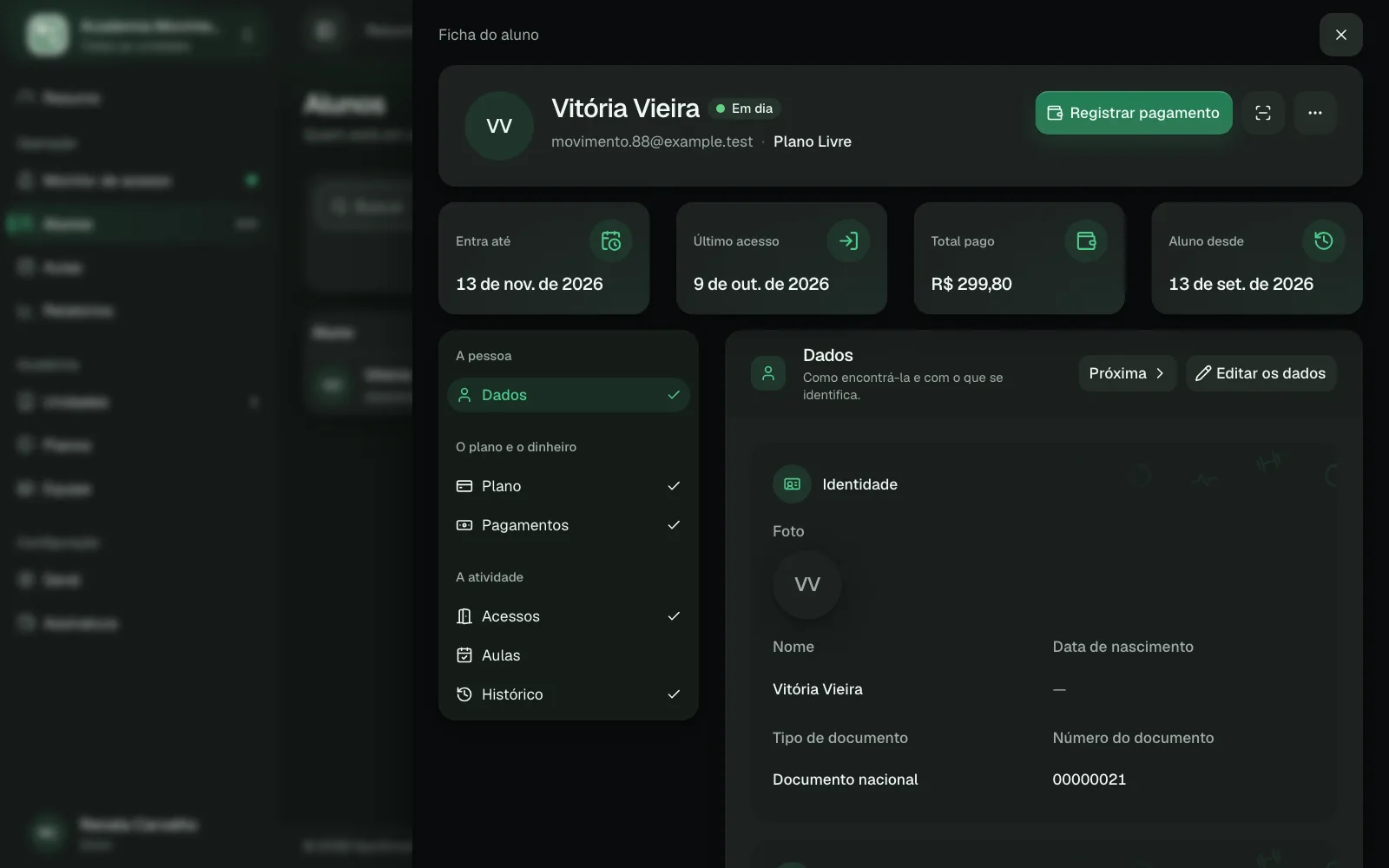Click the VV photo avatar under Foto
Image resolution: width=1389 pixels, height=868 pixels.
click(807, 584)
